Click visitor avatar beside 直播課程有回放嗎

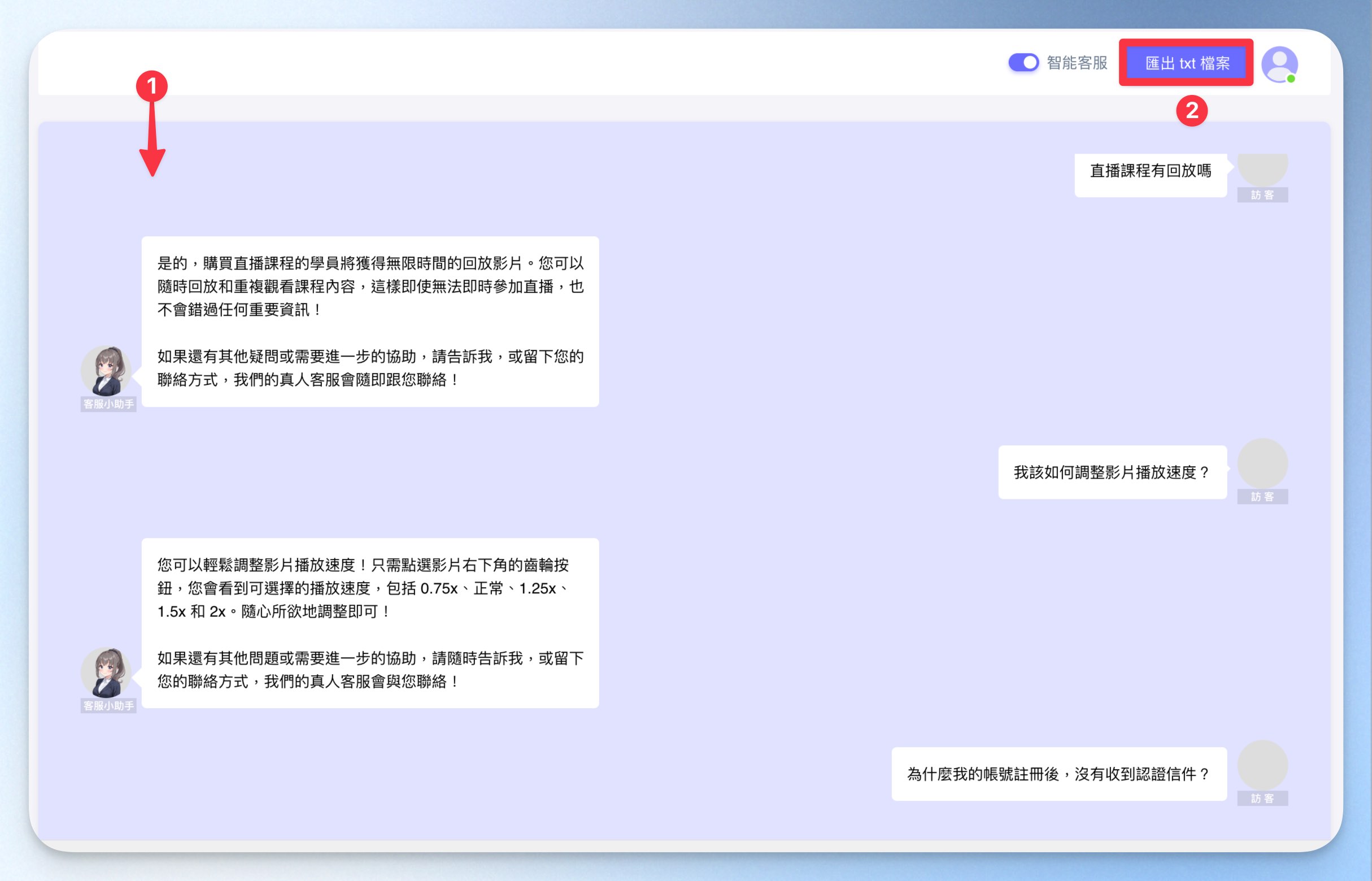[x=1262, y=170]
